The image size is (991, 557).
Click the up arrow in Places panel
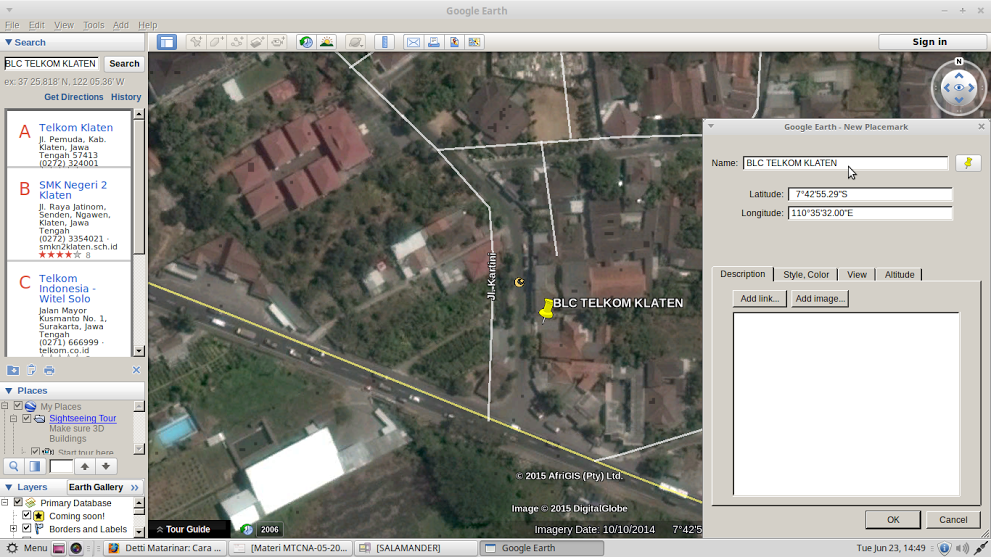85,466
